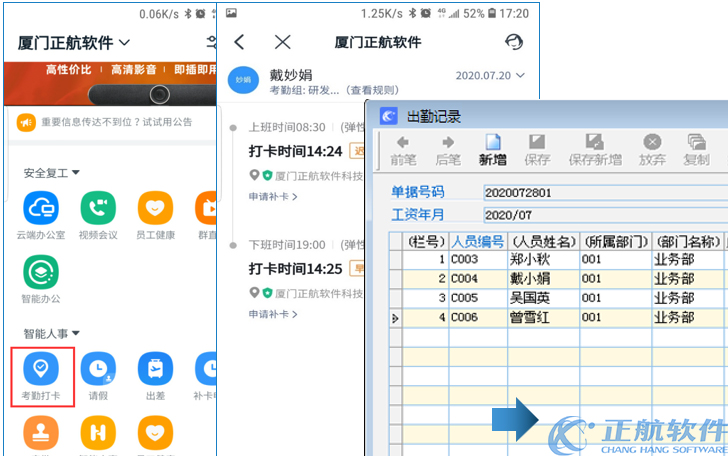Click 保存 save toolbar icon

(x=537, y=150)
